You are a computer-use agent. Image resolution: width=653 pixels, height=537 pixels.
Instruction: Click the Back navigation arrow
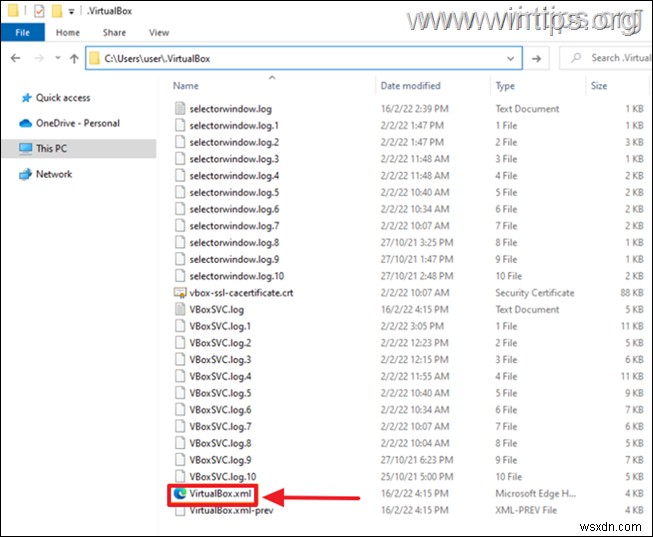[15, 58]
